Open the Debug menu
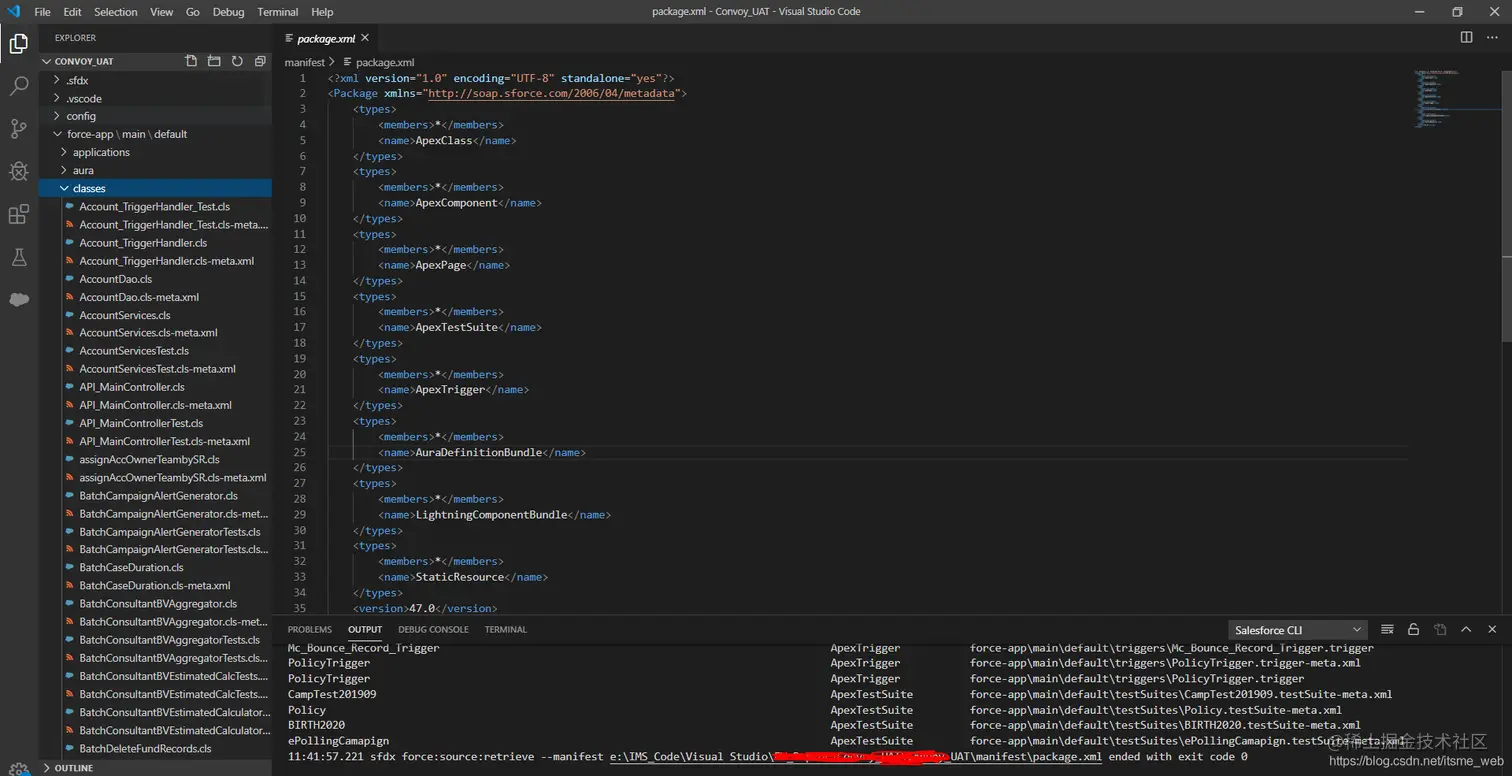Viewport: 1512px width, 776px height. [228, 12]
